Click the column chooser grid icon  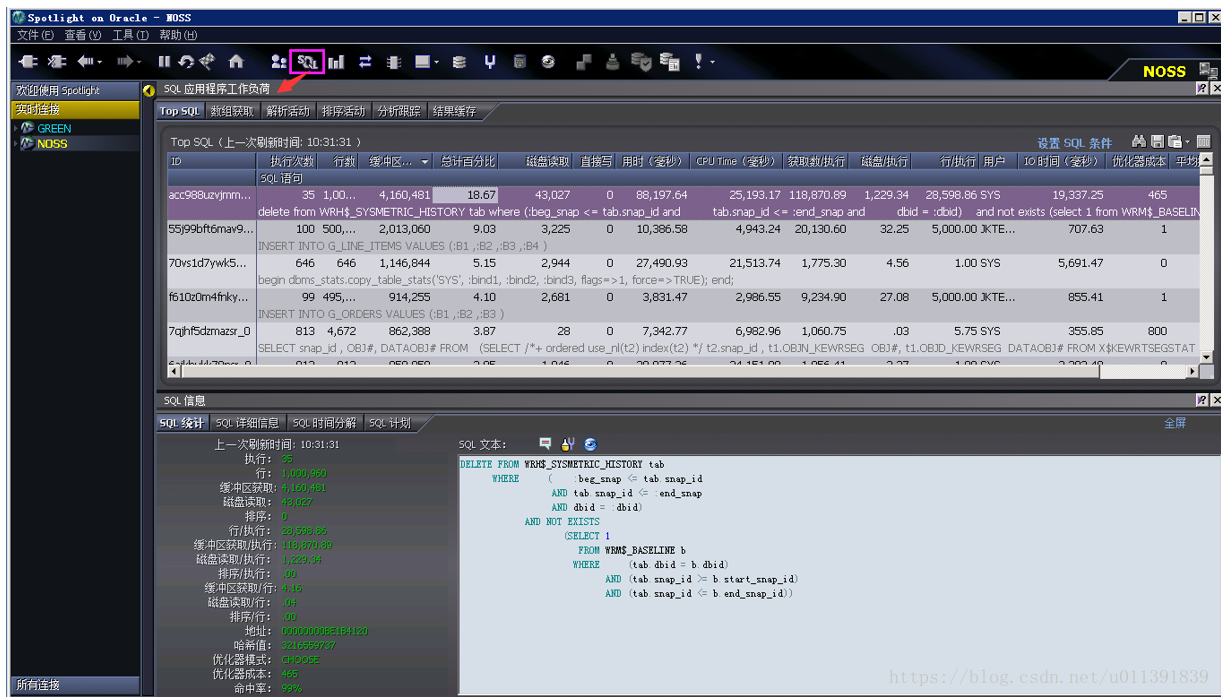coord(1203,142)
